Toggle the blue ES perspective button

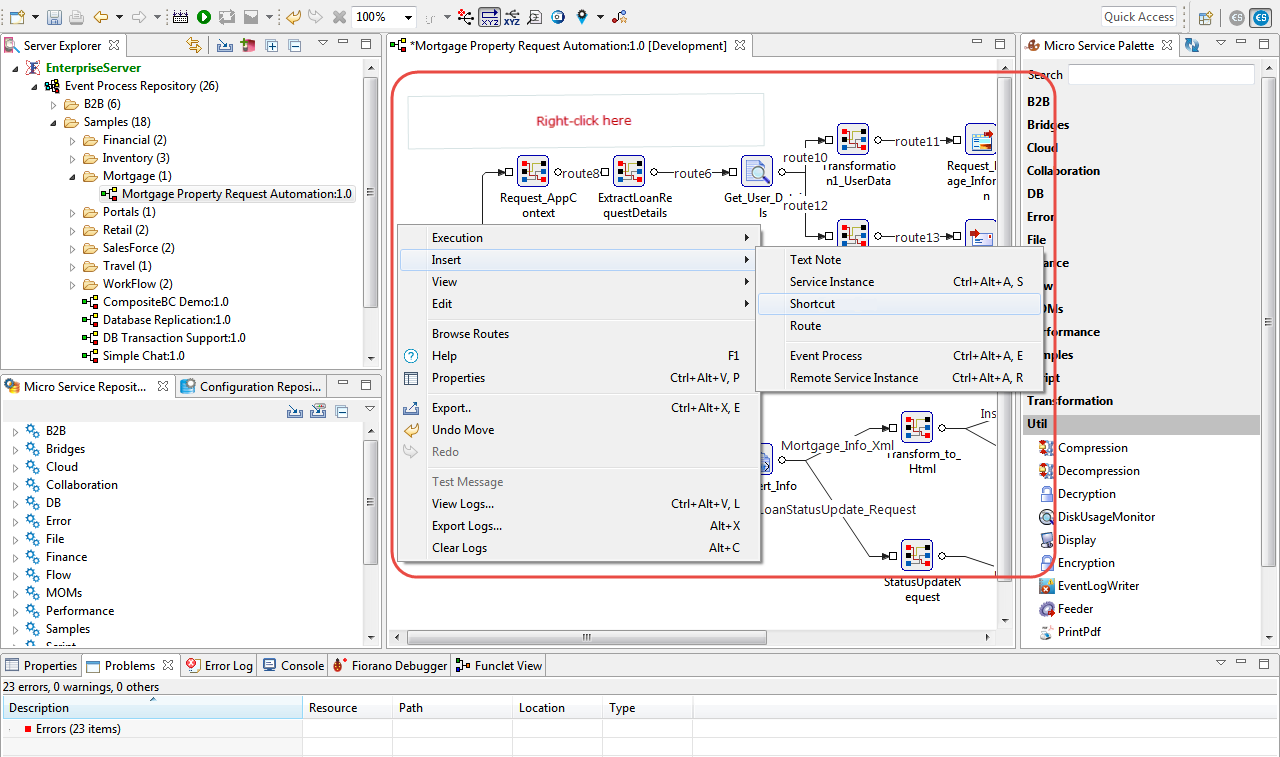point(1262,17)
